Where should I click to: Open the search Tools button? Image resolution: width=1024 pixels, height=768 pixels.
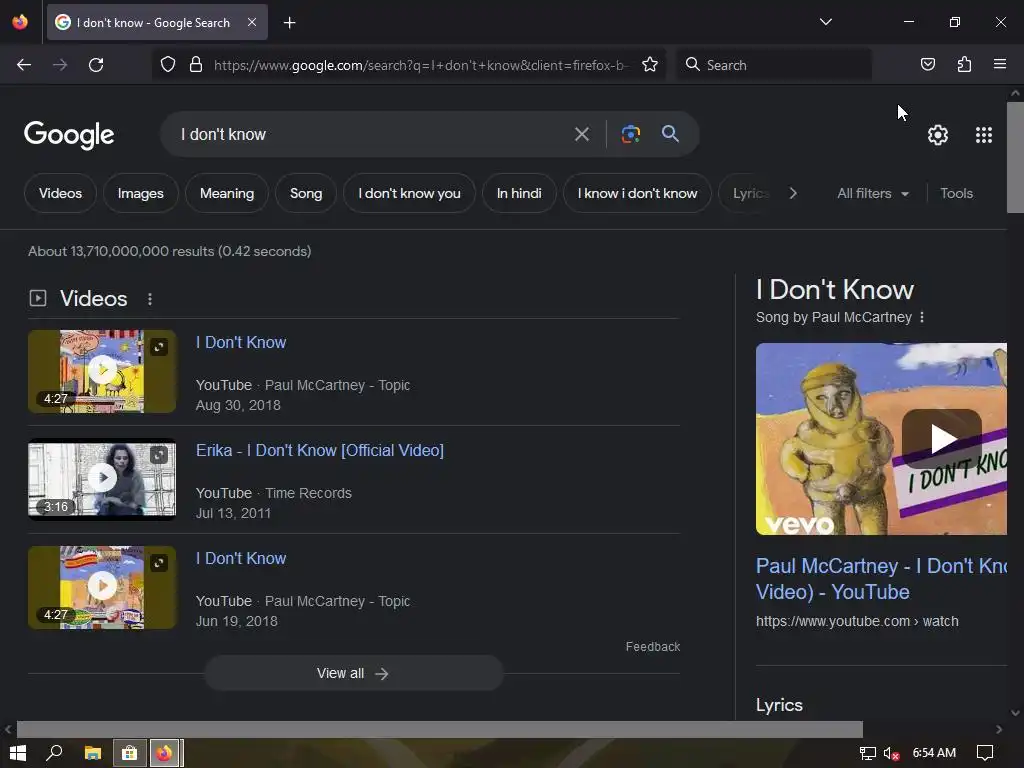956,193
